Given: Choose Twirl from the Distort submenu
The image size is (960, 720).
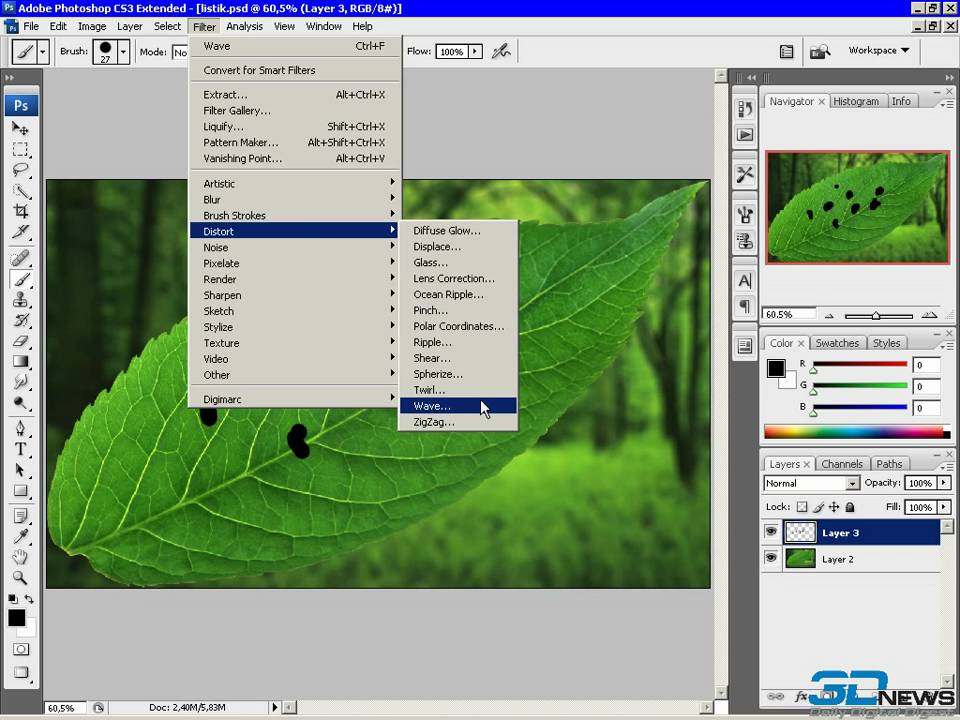Looking at the screenshot, I should pyautogui.click(x=458, y=390).
